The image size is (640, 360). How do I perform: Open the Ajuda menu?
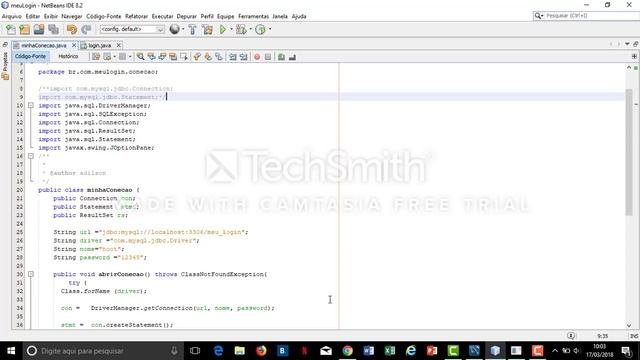[x=299, y=16]
